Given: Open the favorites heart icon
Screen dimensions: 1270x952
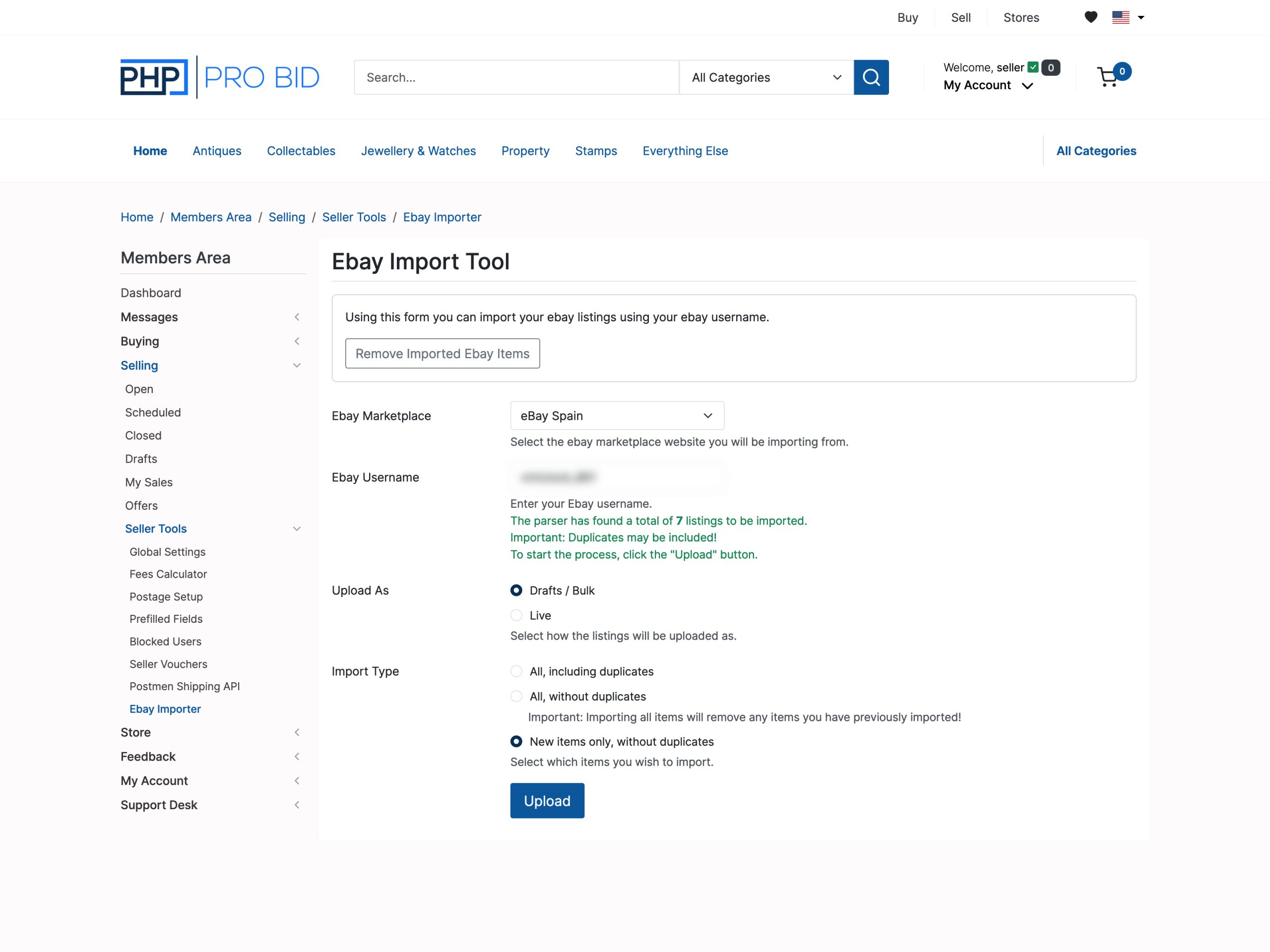Looking at the screenshot, I should tap(1090, 17).
